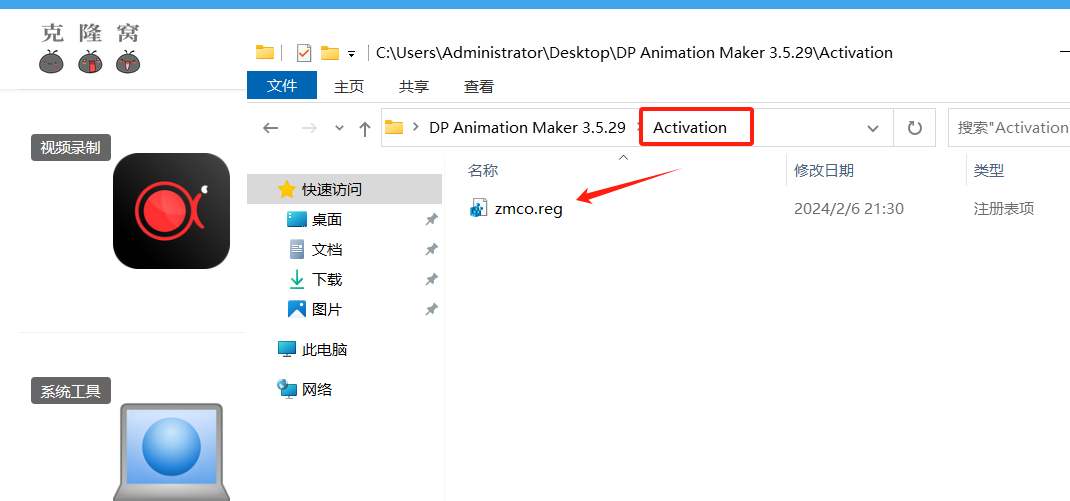Click the 系统工具 category label
Screen dimensions: 1070x501
(x=70, y=391)
